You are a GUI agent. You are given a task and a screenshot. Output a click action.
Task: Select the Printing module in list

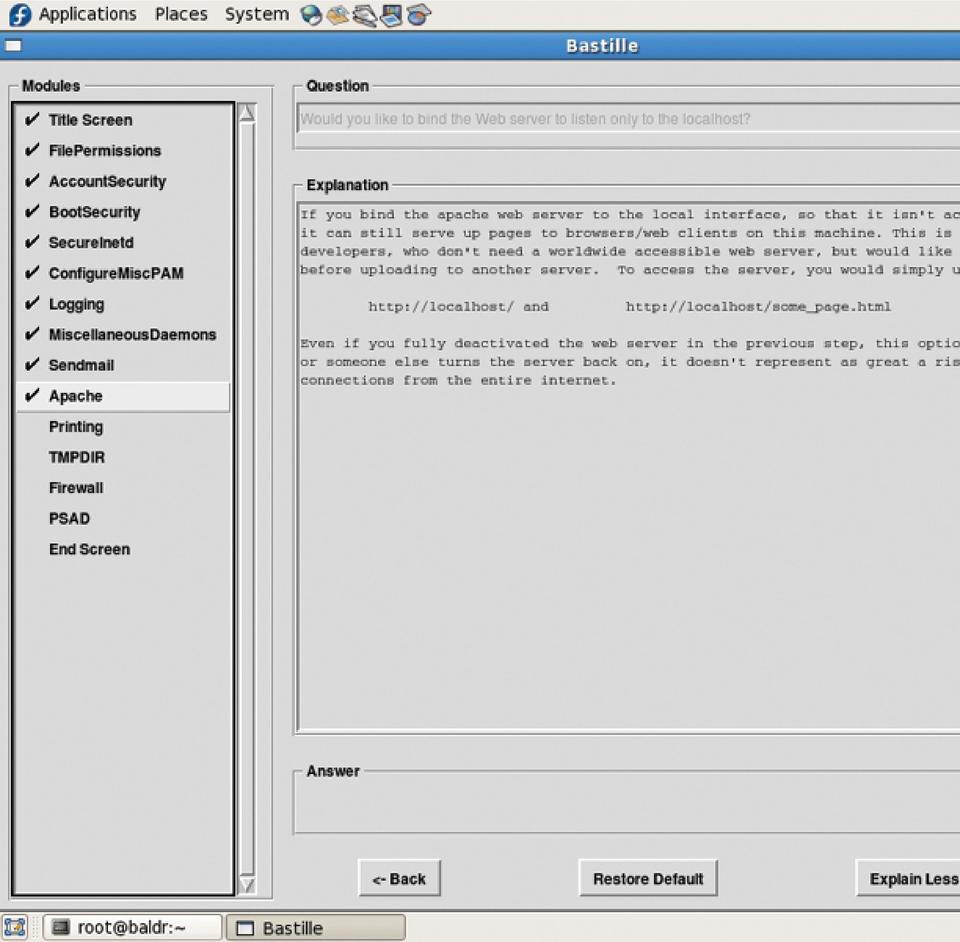(x=76, y=427)
